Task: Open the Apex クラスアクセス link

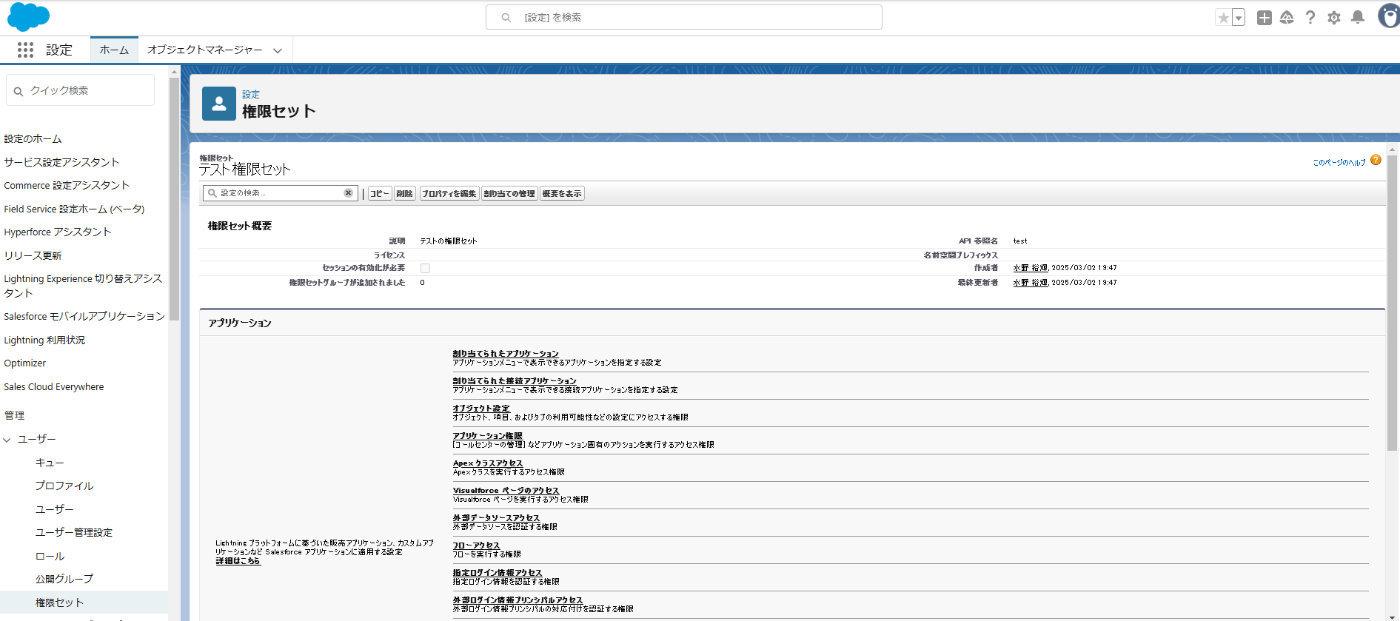Action: pos(488,463)
